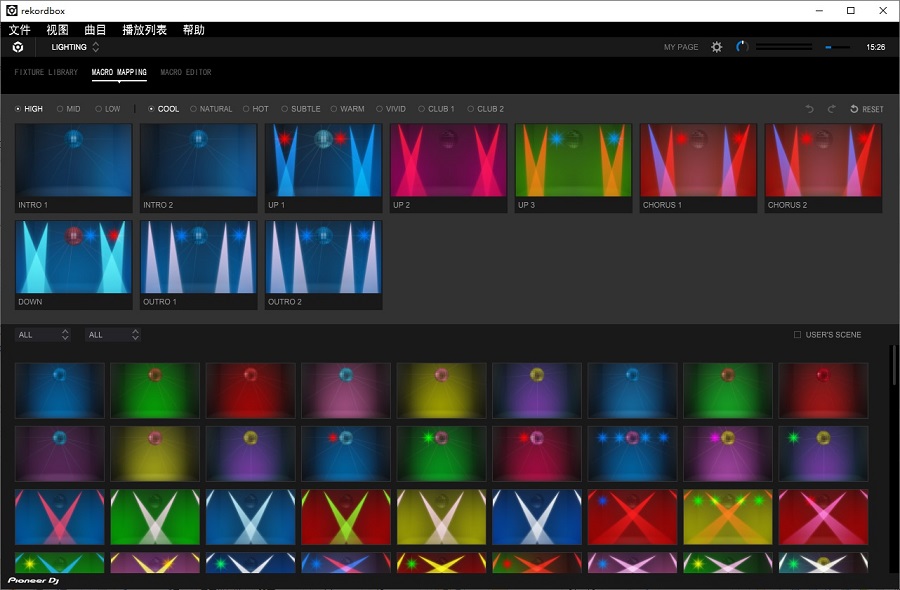Expand the second ALL filter dropdown
This screenshot has height=590, width=900.
(x=112, y=335)
